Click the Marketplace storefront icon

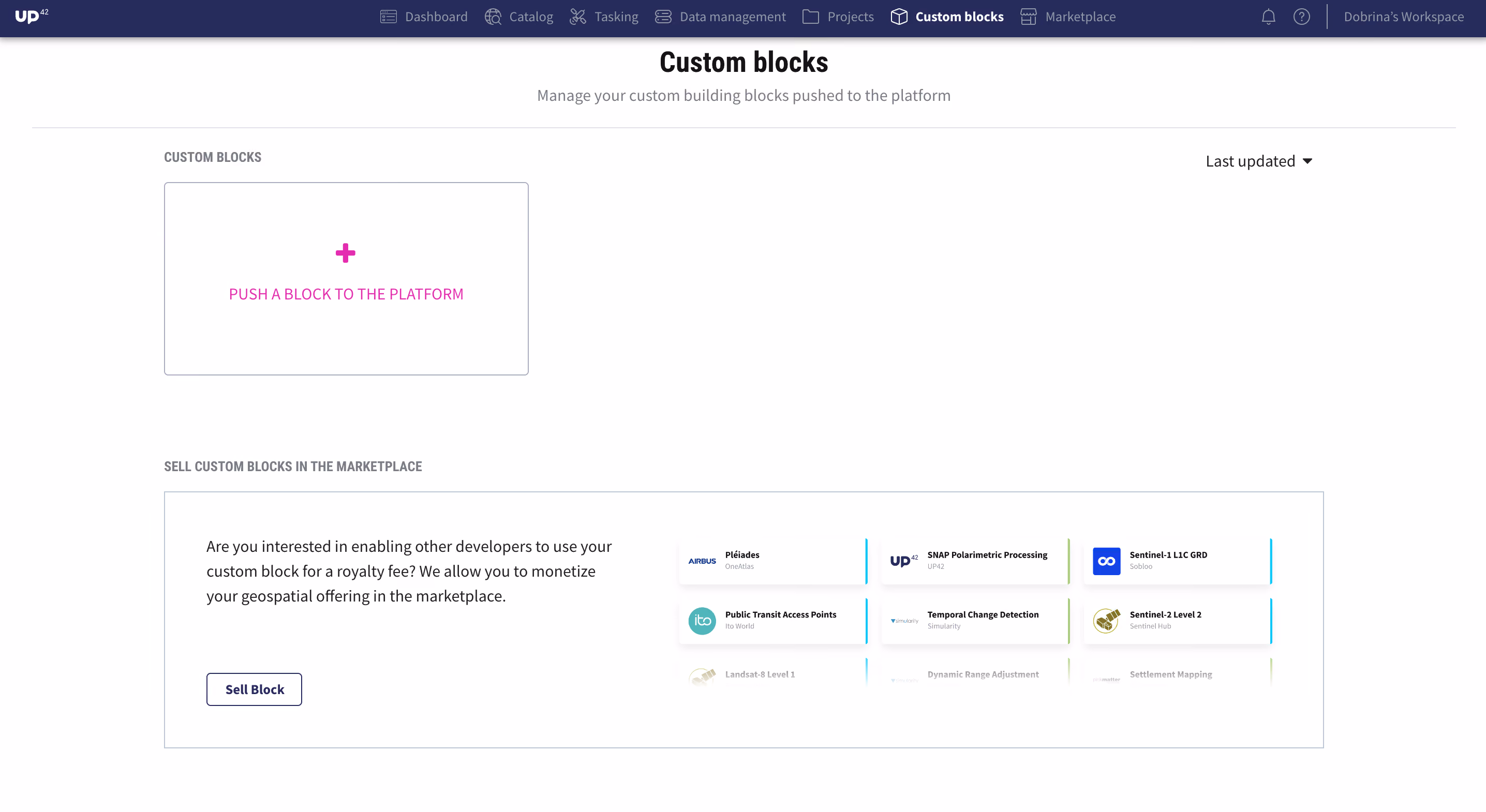[x=1029, y=17]
